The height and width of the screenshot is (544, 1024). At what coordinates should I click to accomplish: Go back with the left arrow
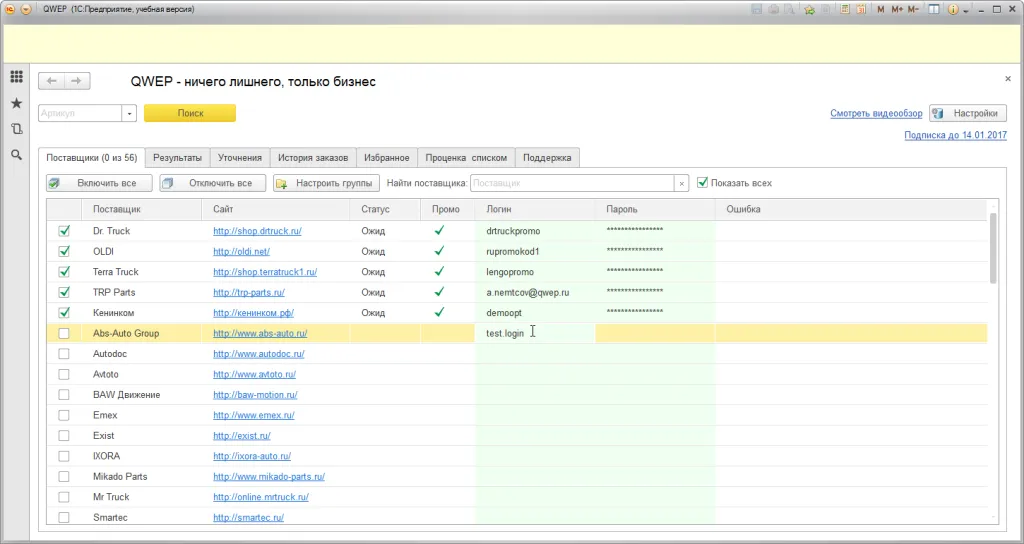52,81
